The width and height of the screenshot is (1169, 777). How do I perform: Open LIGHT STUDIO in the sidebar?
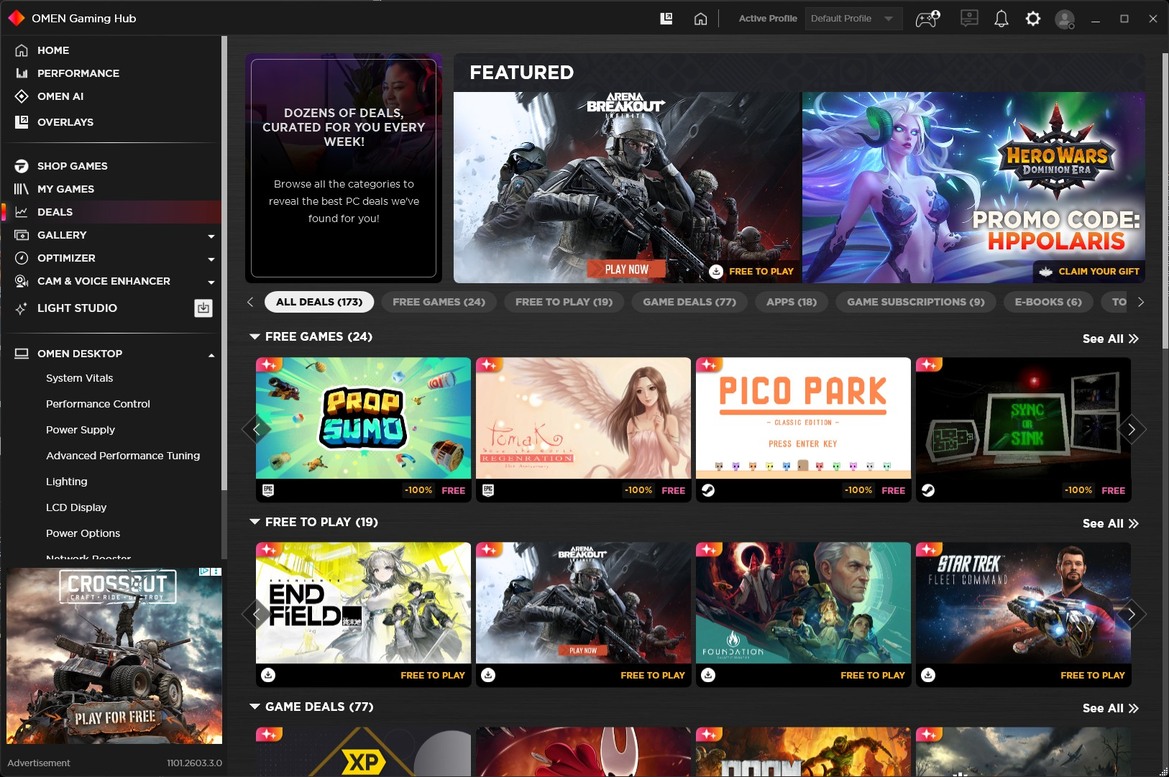click(x=77, y=308)
